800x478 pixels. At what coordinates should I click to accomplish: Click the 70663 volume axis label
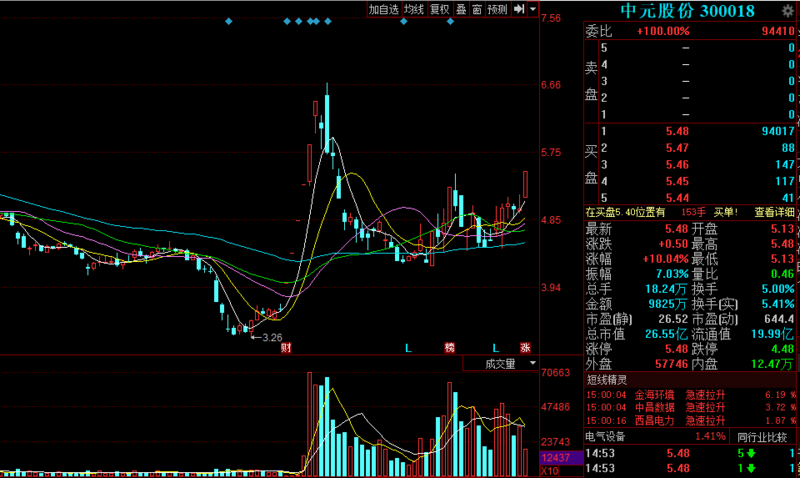pyautogui.click(x=556, y=373)
